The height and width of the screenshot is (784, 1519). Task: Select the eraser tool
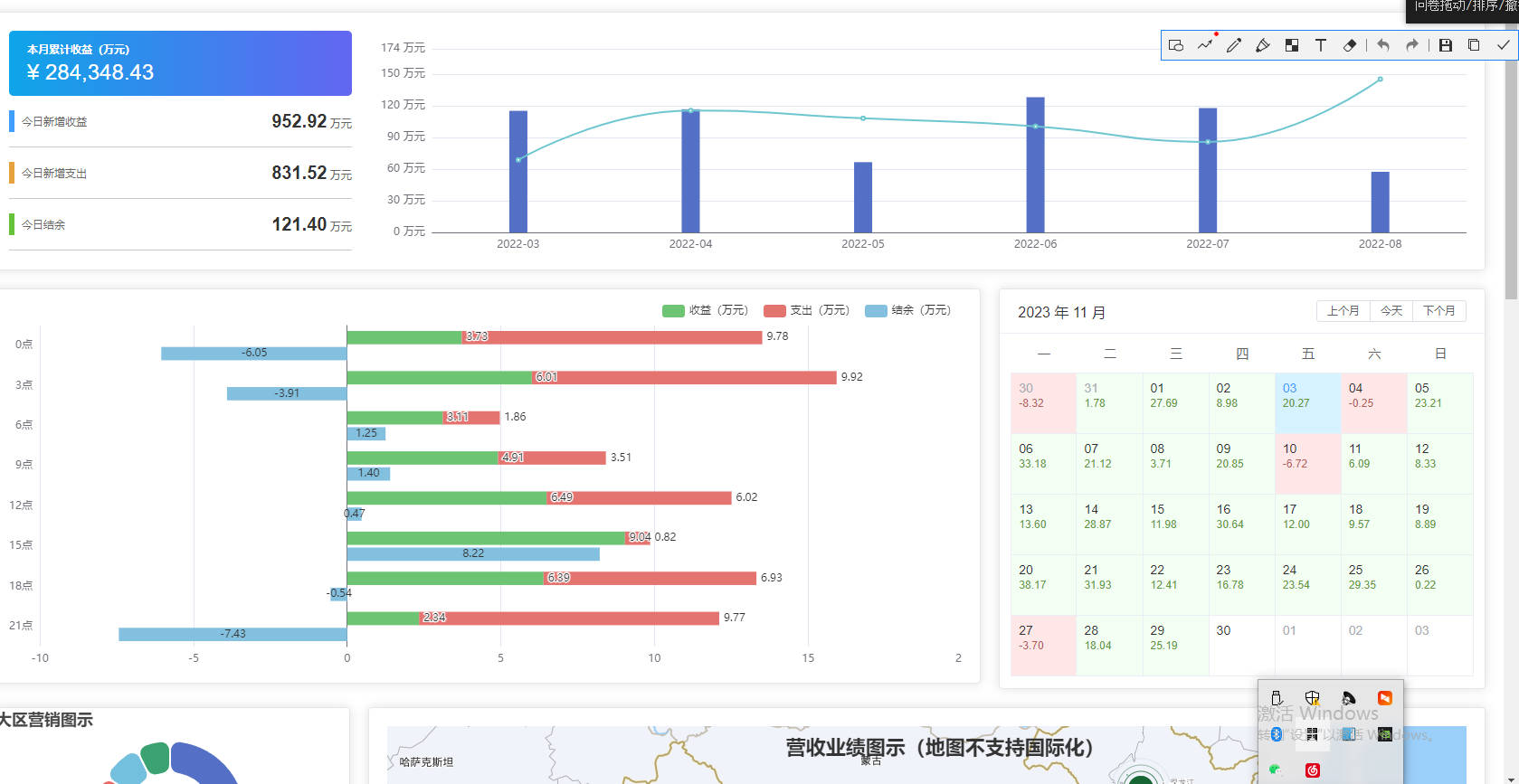point(1350,45)
